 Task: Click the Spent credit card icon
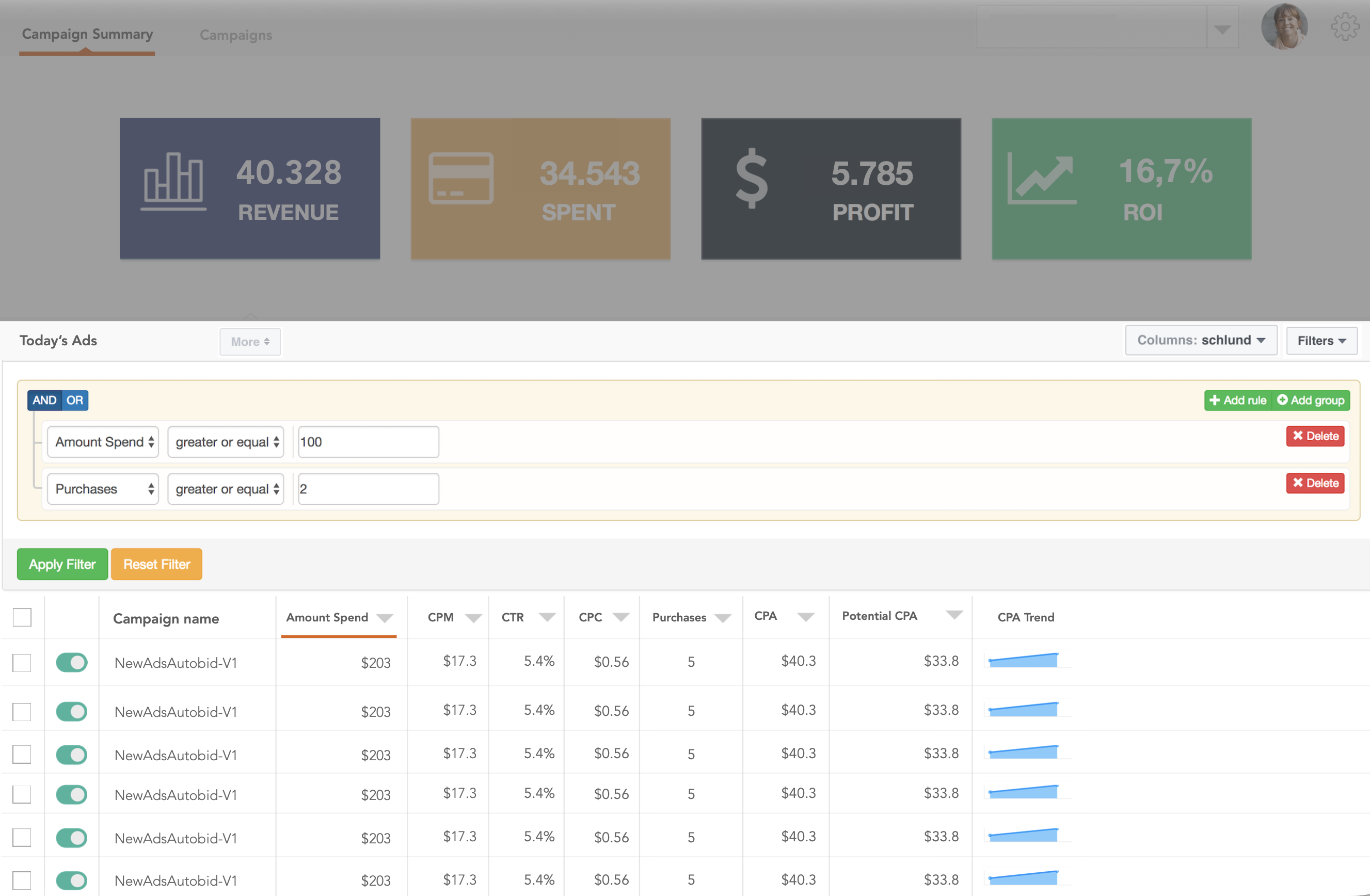[x=460, y=179]
